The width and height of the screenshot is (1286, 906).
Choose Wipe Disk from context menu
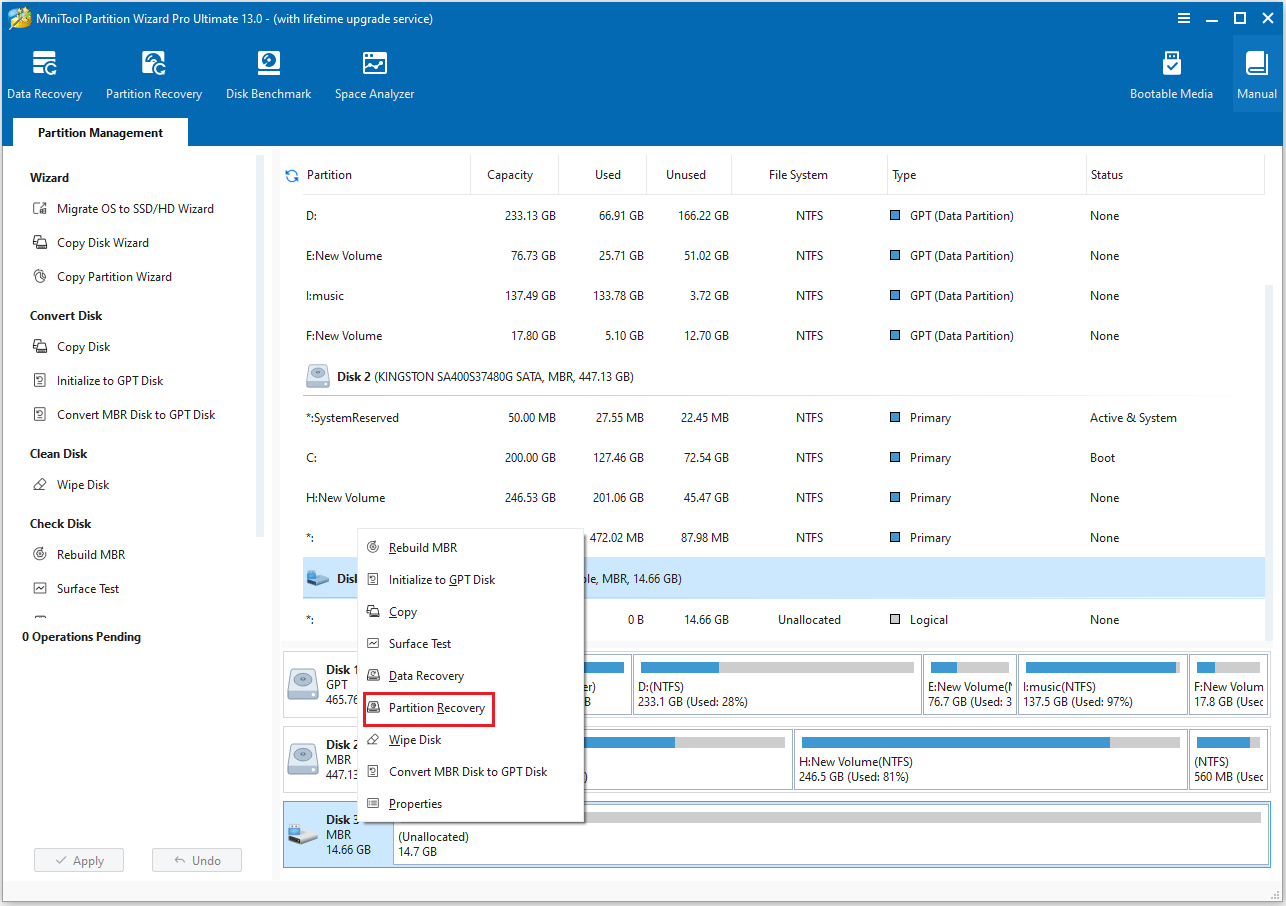point(471,740)
